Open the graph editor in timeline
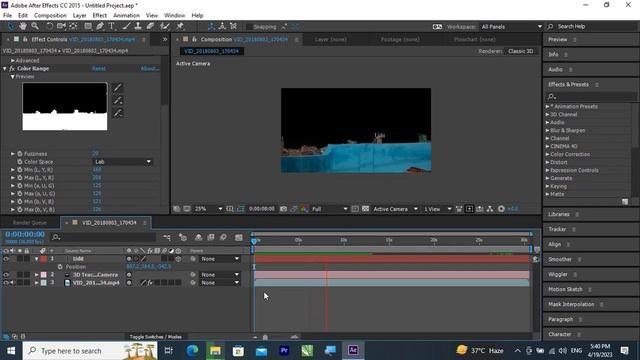Screen dimensions: 640x360 (239, 237)
